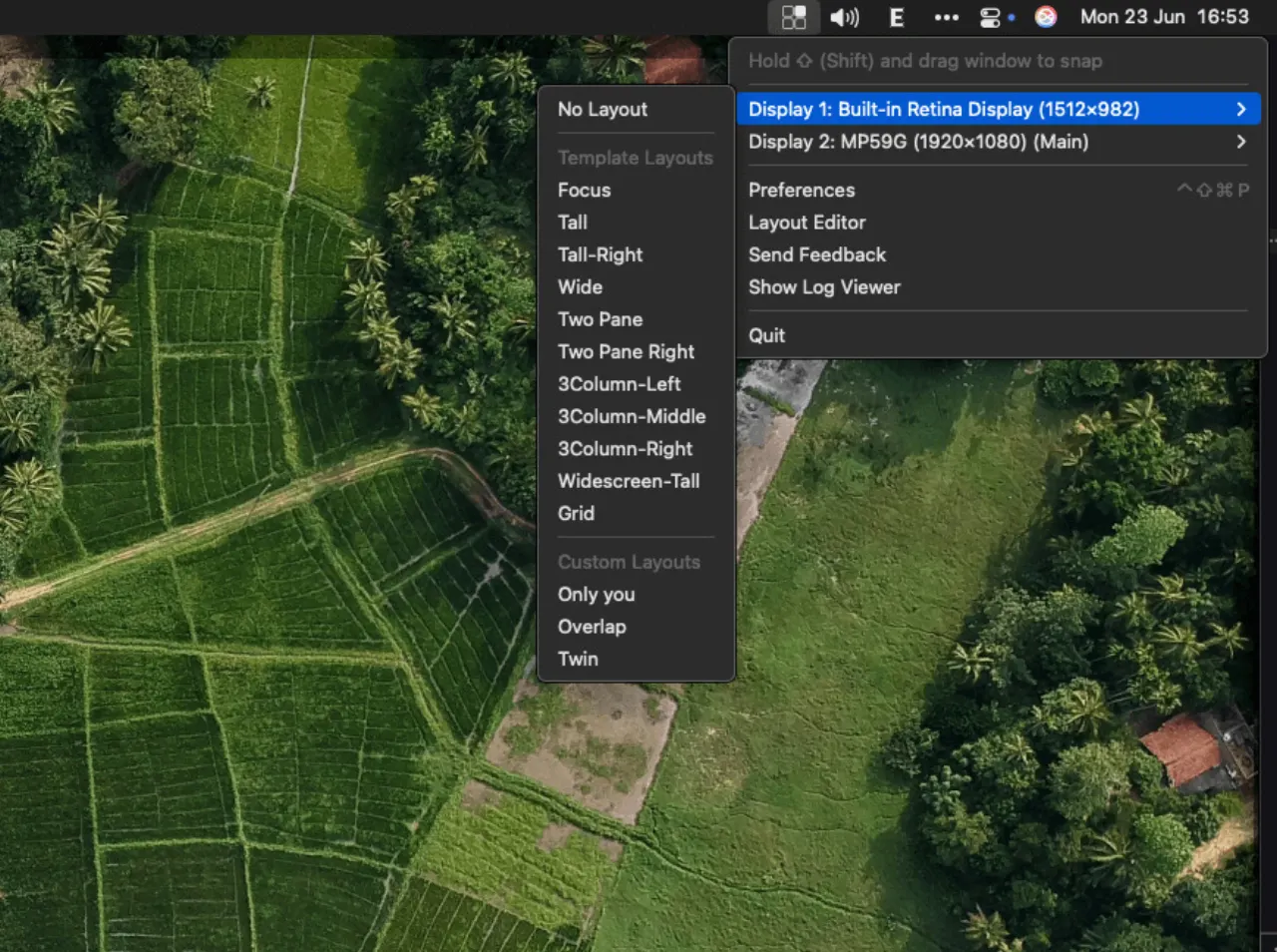Select the 3Column-Middle layout
The width and height of the screenshot is (1277, 952).
point(637,416)
